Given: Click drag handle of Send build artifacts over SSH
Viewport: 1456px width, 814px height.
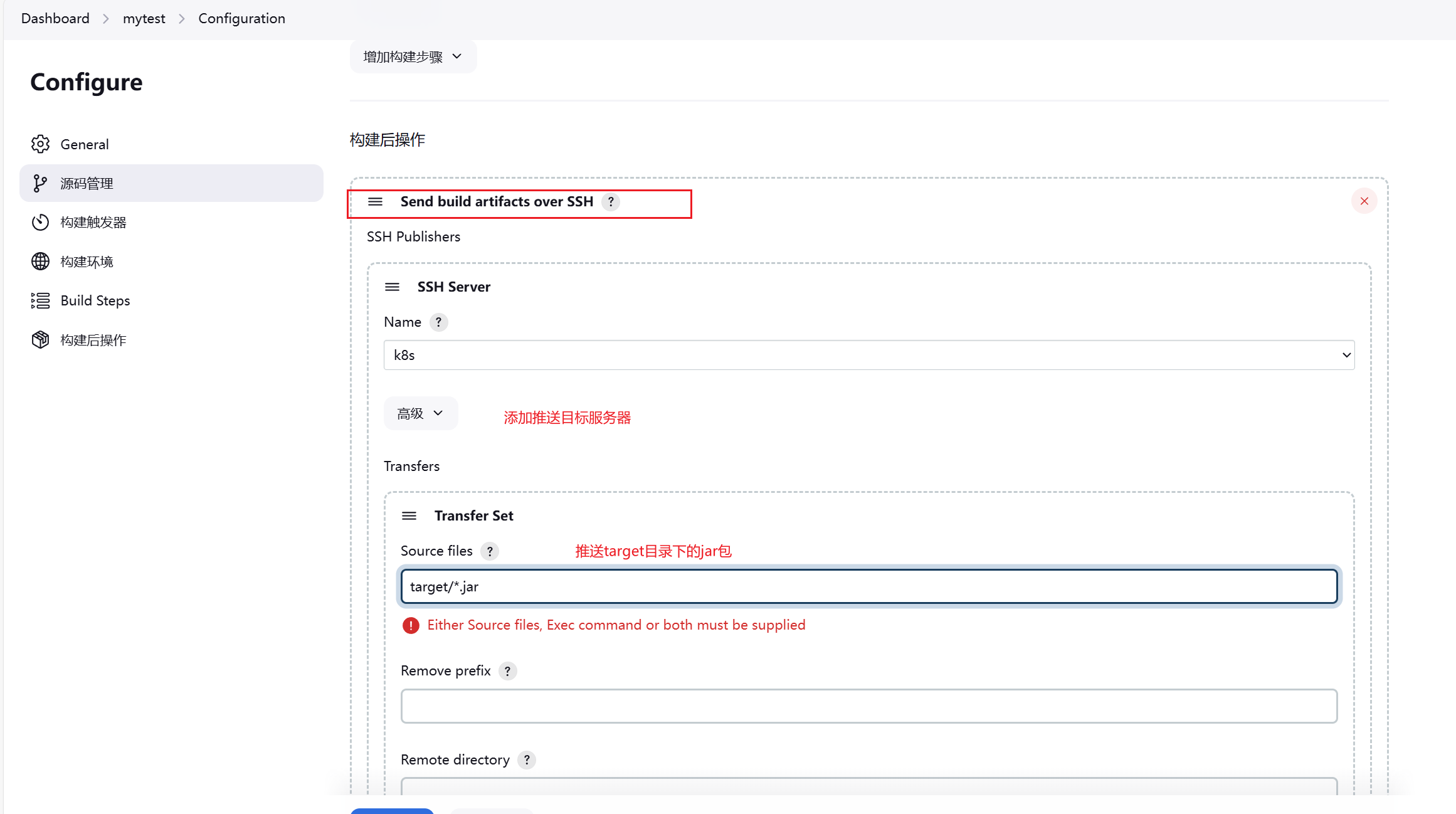Looking at the screenshot, I should point(375,201).
